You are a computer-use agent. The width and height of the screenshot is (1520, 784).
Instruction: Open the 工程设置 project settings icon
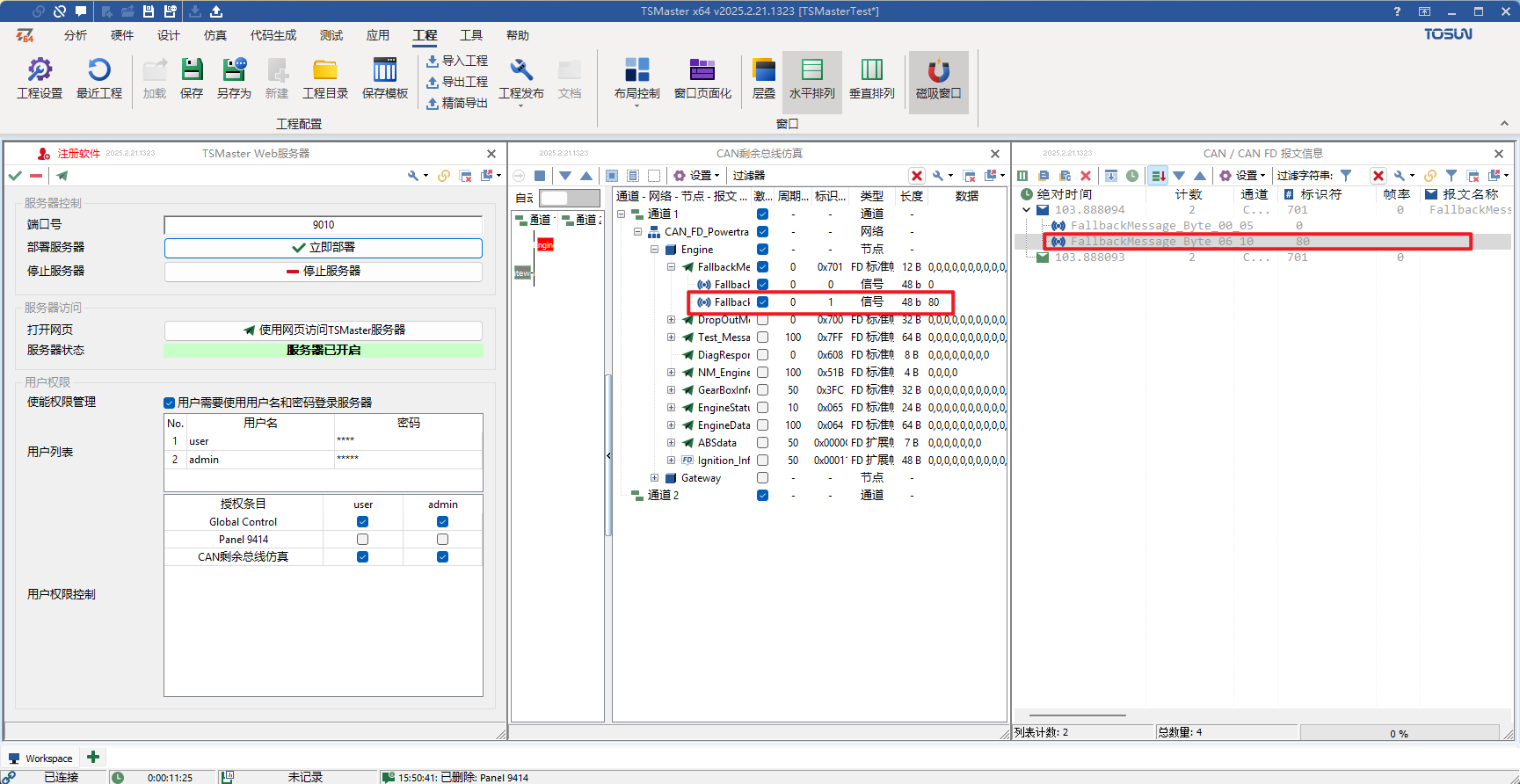40,78
